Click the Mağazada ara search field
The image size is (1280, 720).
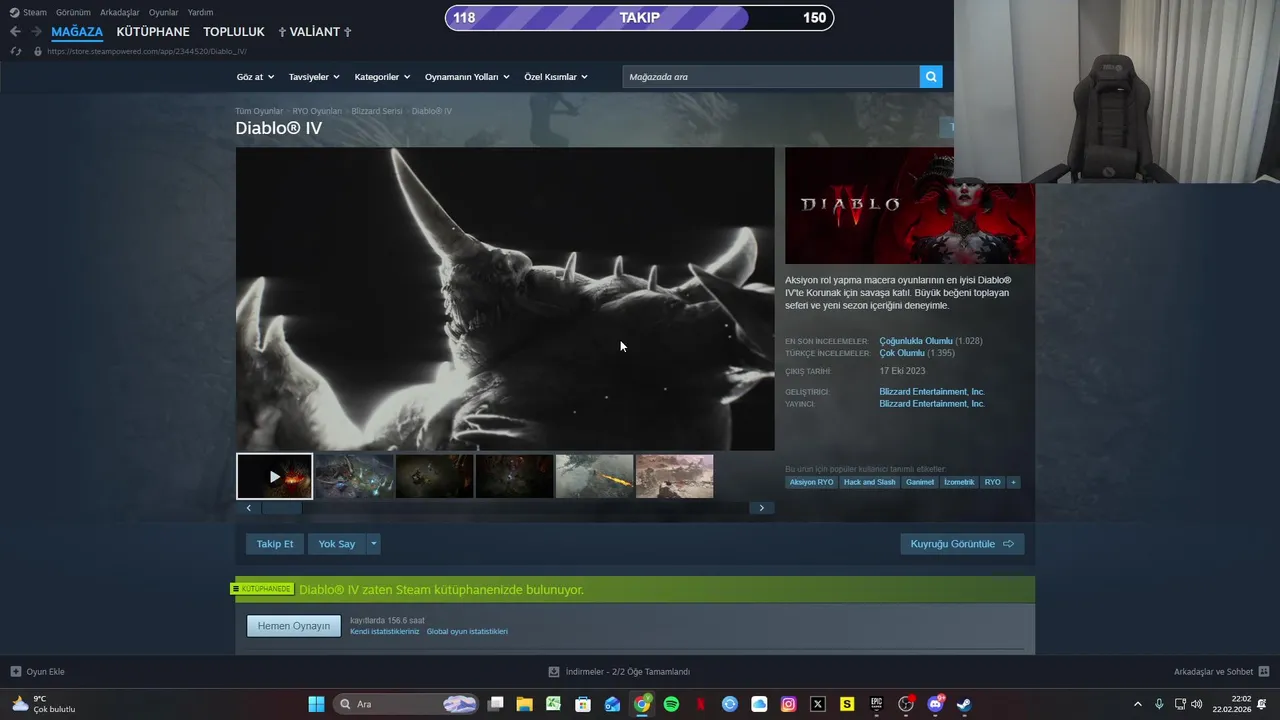(x=771, y=77)
